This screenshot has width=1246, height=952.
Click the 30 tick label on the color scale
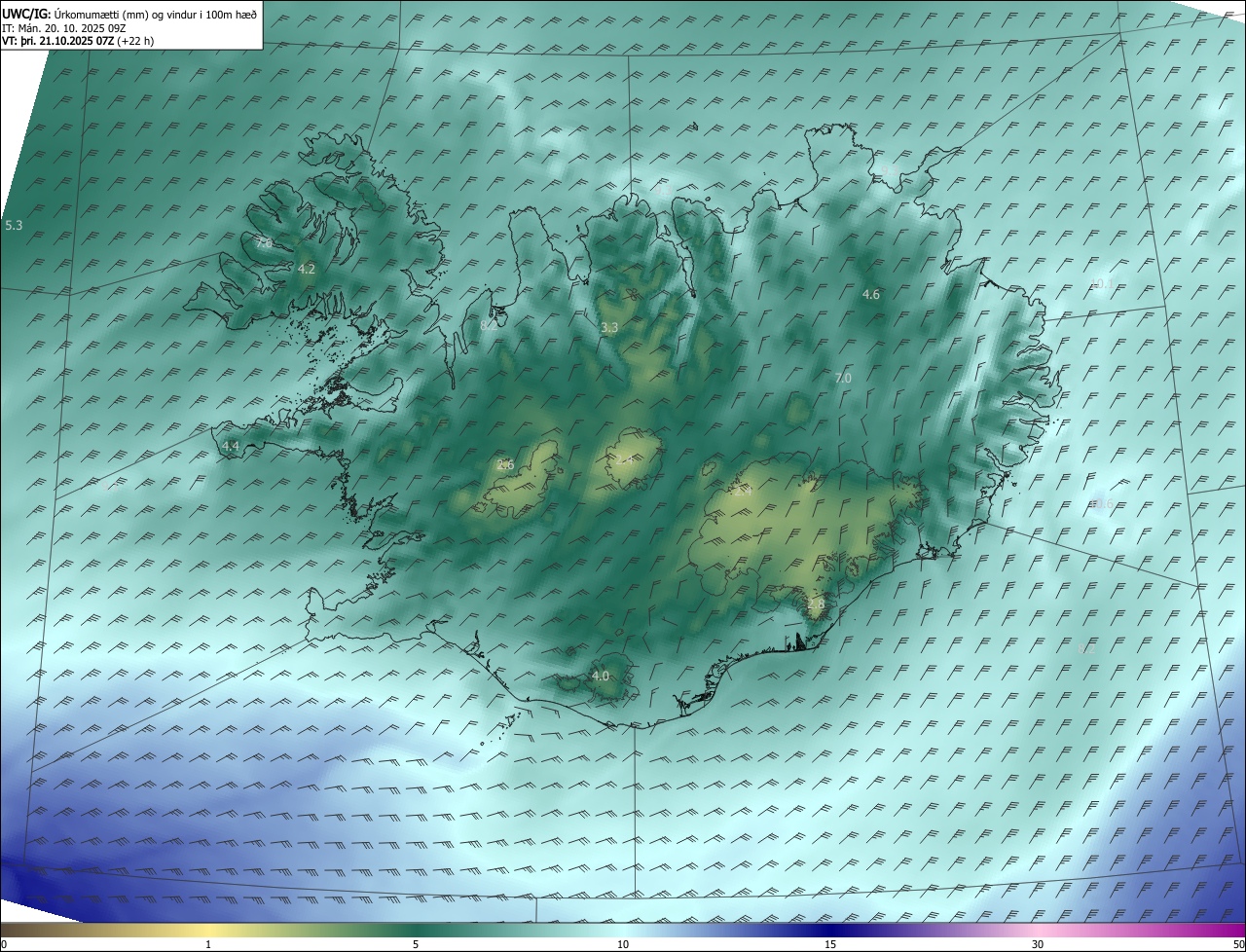1038,944
